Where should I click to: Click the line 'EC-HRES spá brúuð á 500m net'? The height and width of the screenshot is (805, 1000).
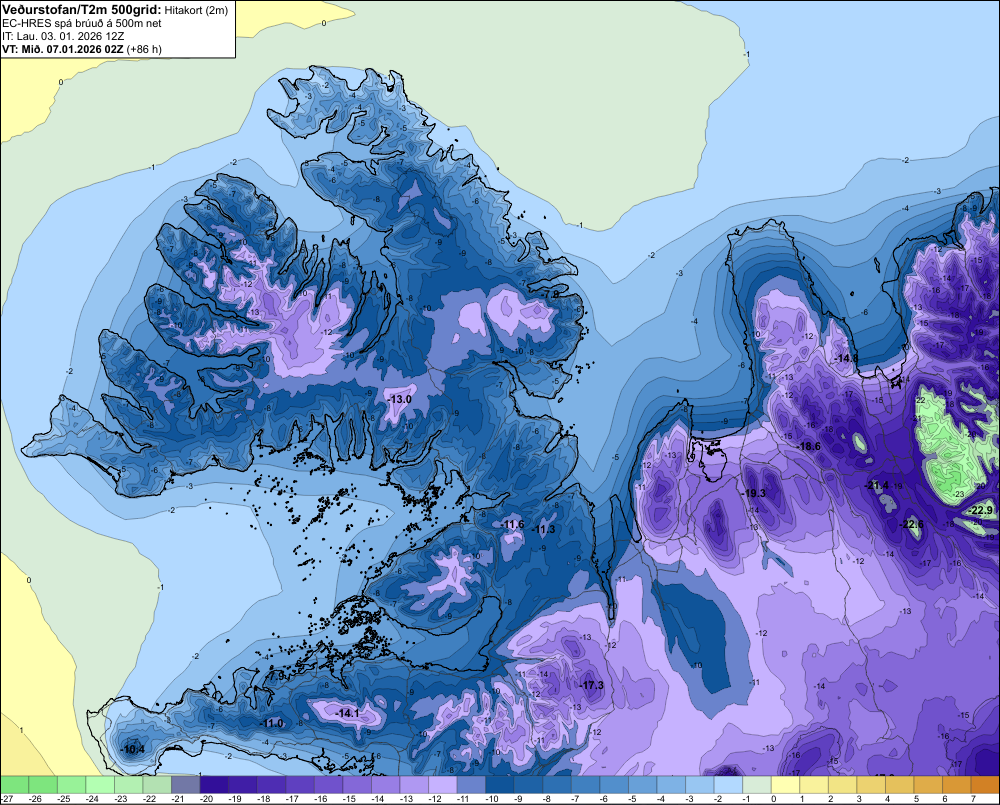pos(82,24)
